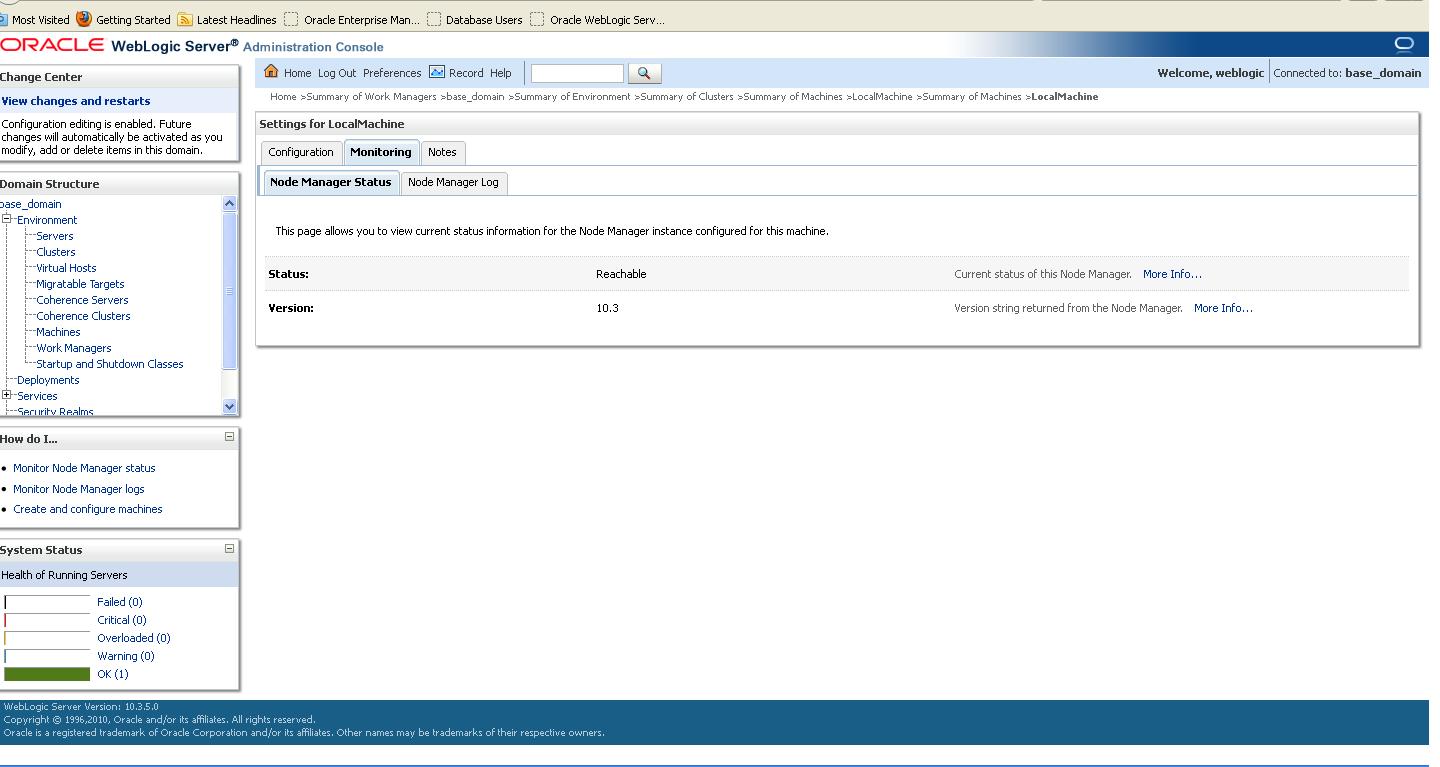Click the green OK health status bar
Screen dimensions: 1440x767
click(46, 674)
